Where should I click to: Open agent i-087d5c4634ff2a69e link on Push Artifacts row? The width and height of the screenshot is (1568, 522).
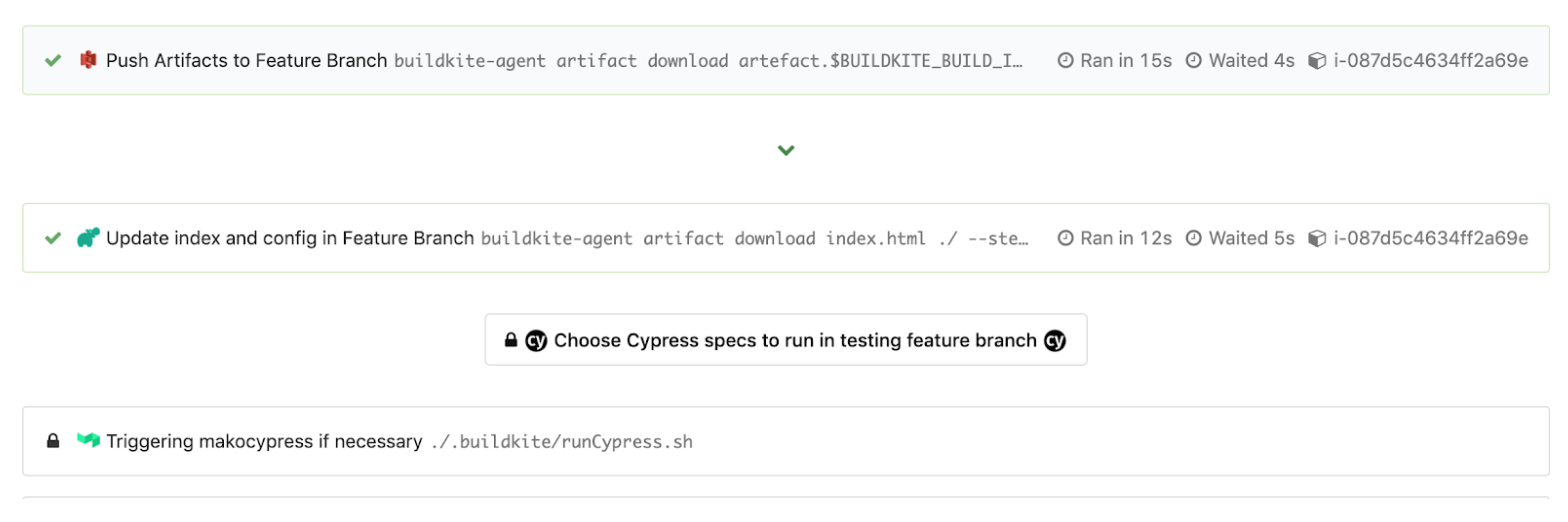pyautogui.click(x=1431, y=61)
